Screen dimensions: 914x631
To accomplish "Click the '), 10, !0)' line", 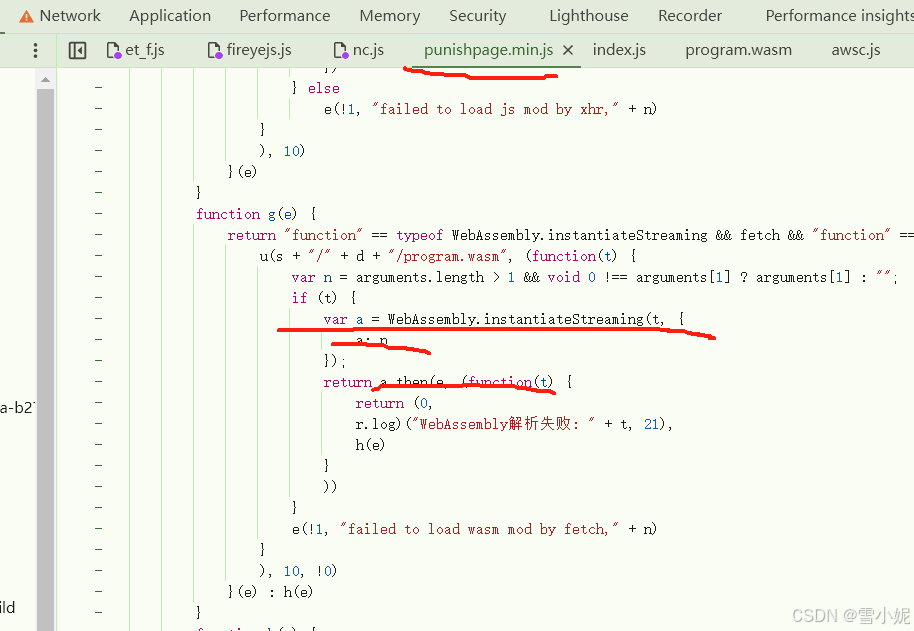I will click(298, 571).
